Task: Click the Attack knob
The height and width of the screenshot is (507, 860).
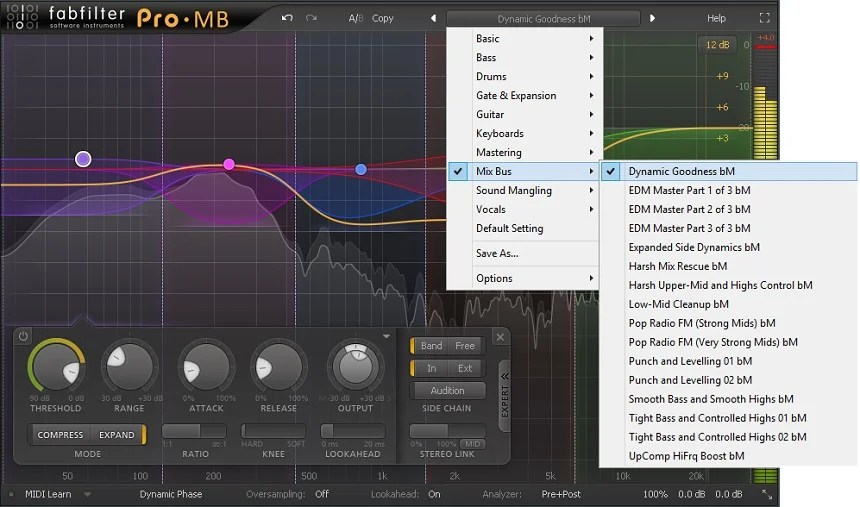Action: point(206,366)
